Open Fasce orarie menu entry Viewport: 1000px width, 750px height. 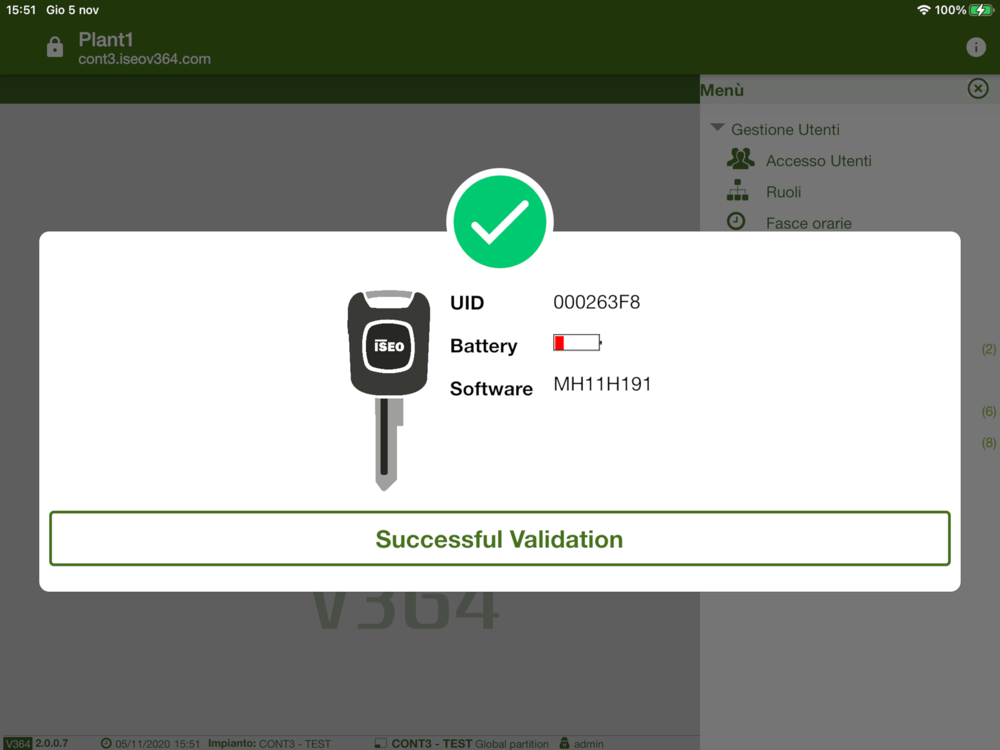[x=809, y=223]
